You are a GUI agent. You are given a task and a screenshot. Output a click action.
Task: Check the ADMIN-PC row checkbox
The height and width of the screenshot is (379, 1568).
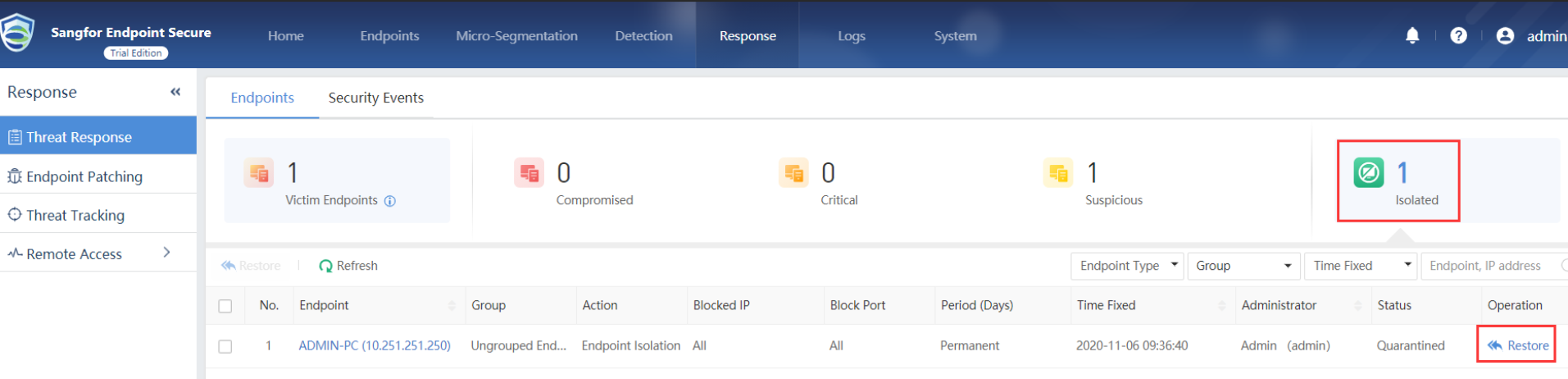(x=225, y=346)
